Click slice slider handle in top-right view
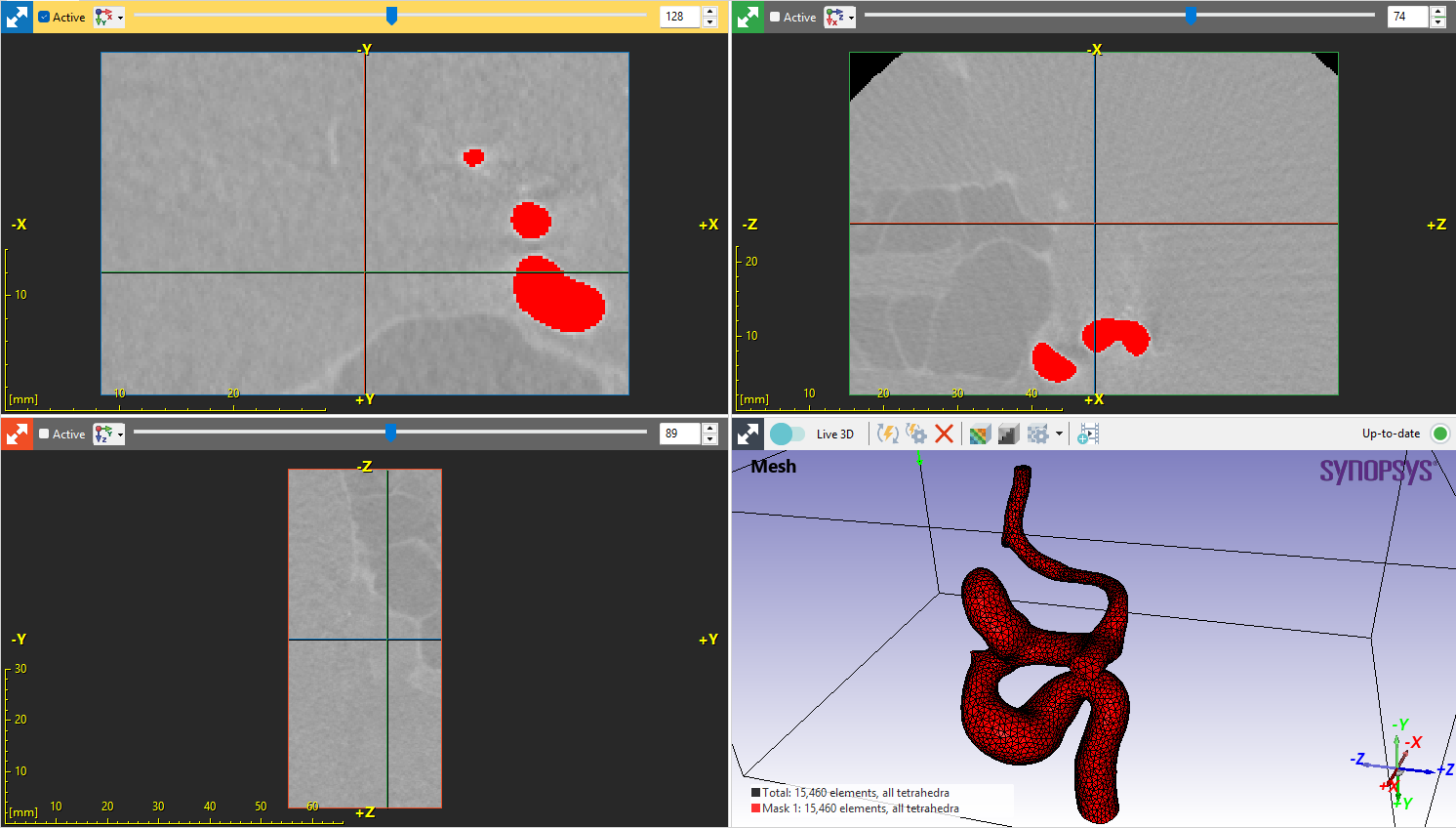The height and width of the screenshot is (828, 1456). [1191, 15]
